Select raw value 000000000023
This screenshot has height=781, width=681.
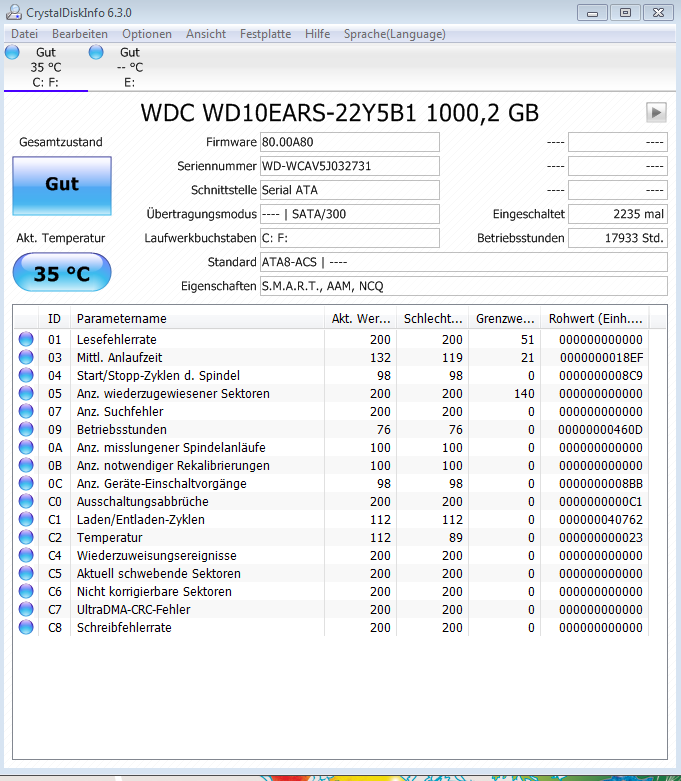pyautogui.click(x=601, y=537)
